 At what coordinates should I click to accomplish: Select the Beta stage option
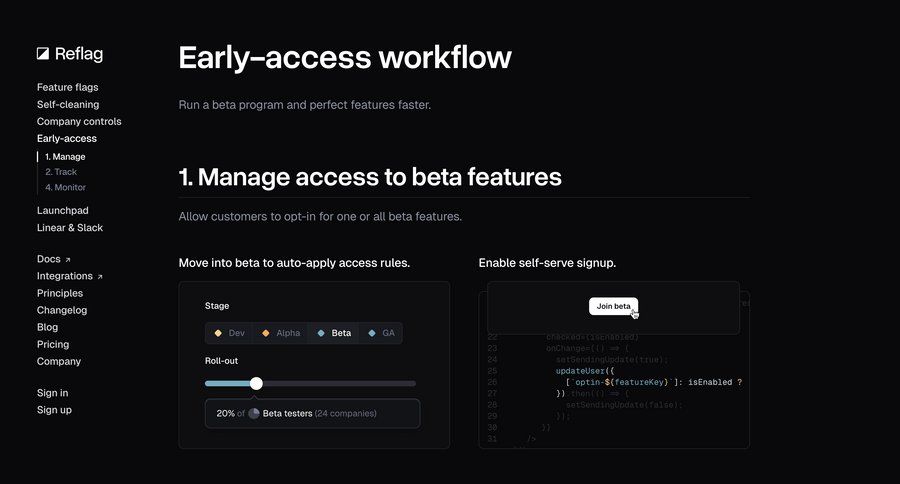pyautogui.click(x=334, y=333)
